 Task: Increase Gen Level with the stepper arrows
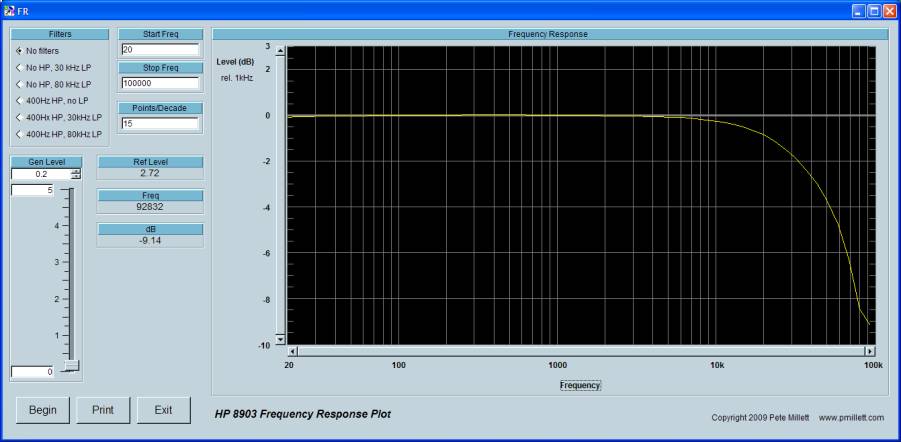(x=76, y=171)
